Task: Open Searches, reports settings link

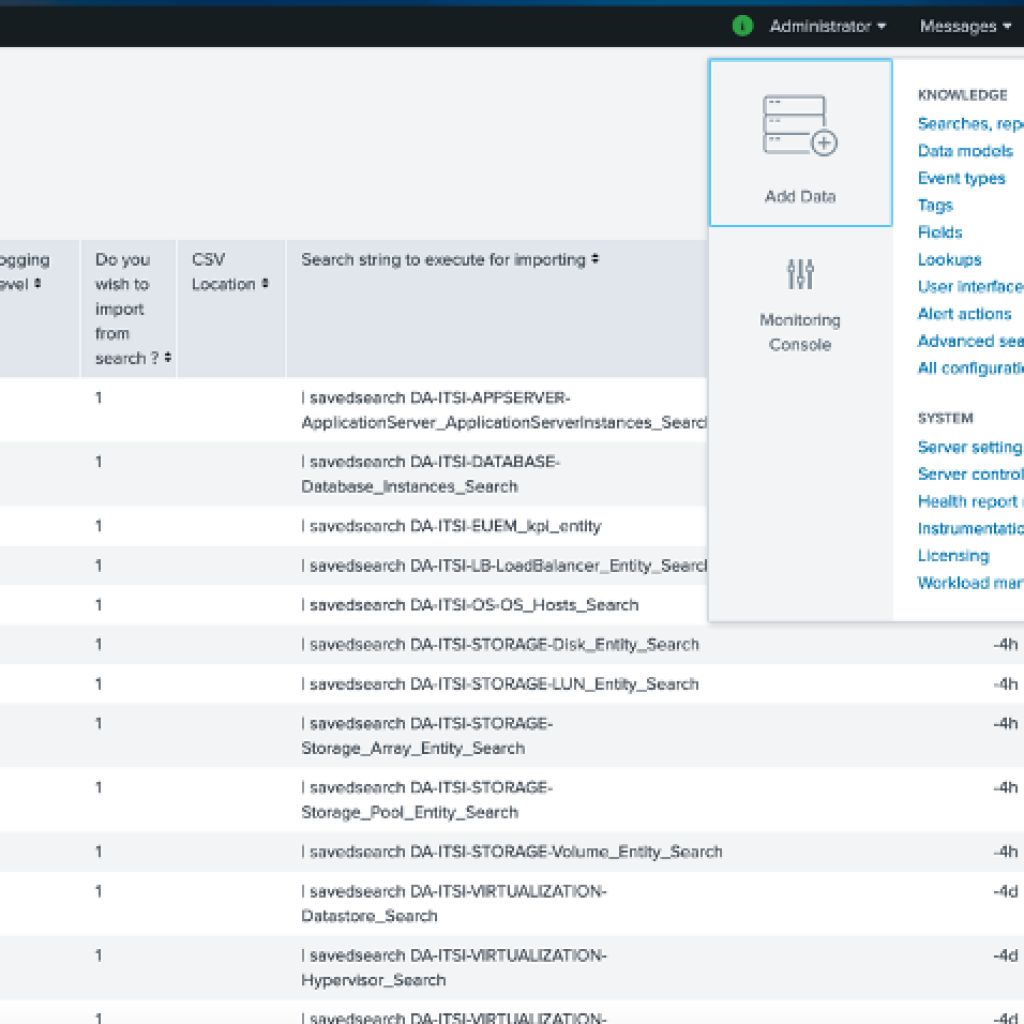Action: 970,123
